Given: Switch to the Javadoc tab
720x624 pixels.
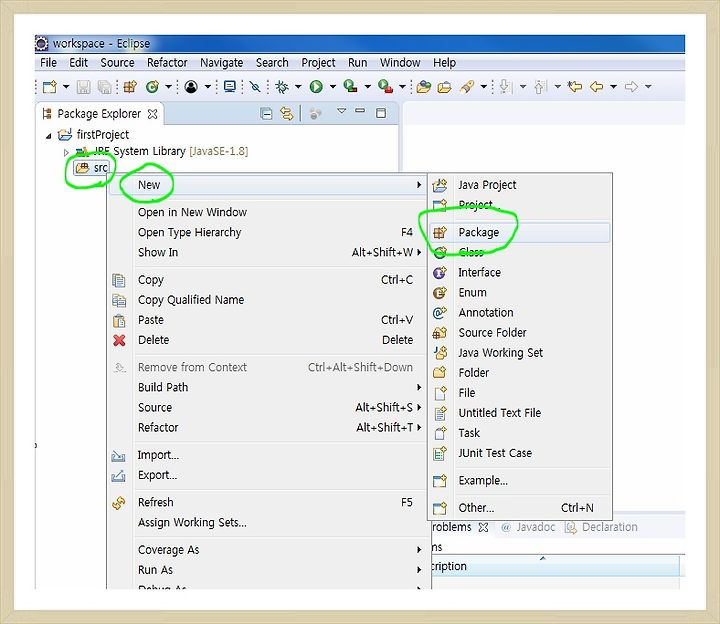Looking at the screenshot, I should (x=529, y=527).
